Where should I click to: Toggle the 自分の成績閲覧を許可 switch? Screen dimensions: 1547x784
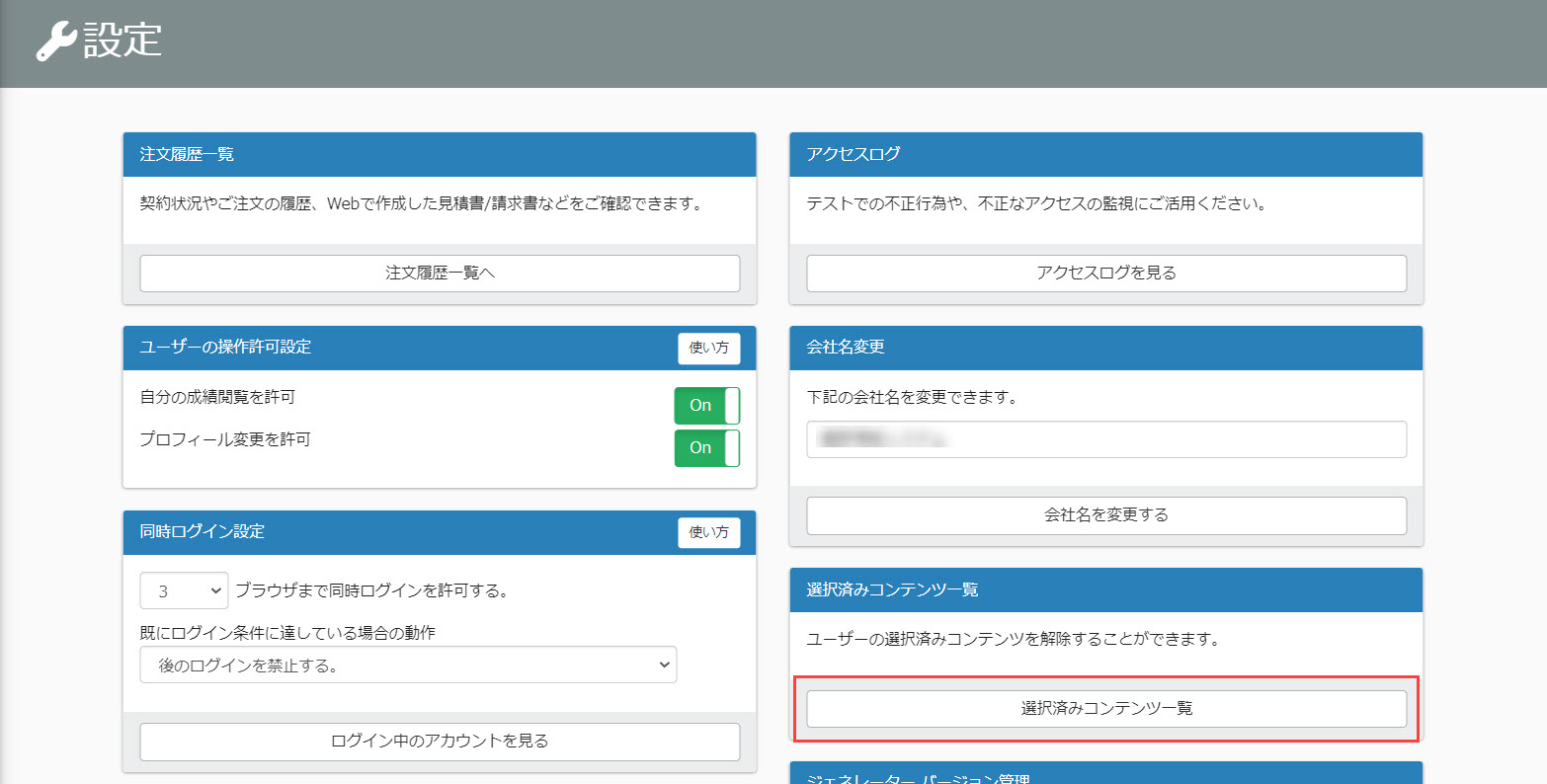tap(706, 405)
